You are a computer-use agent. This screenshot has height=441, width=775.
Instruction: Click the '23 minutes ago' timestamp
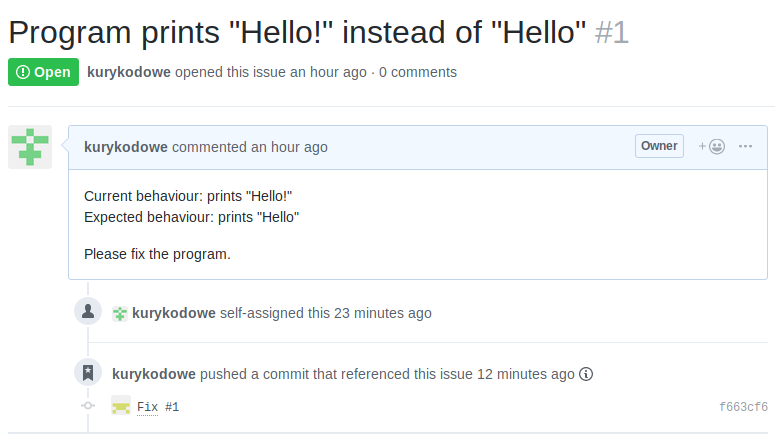tap(383, 313)
